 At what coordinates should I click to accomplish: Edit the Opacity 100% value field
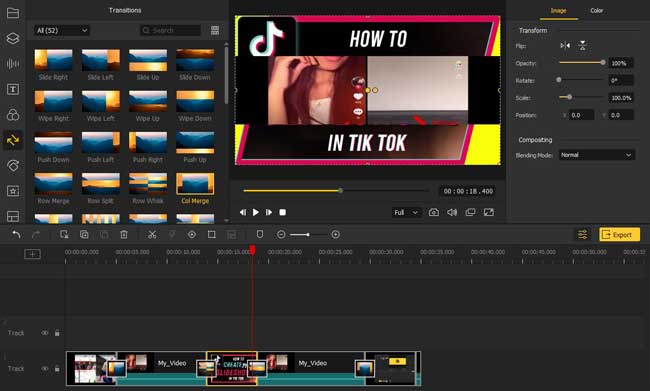point(621,63)
